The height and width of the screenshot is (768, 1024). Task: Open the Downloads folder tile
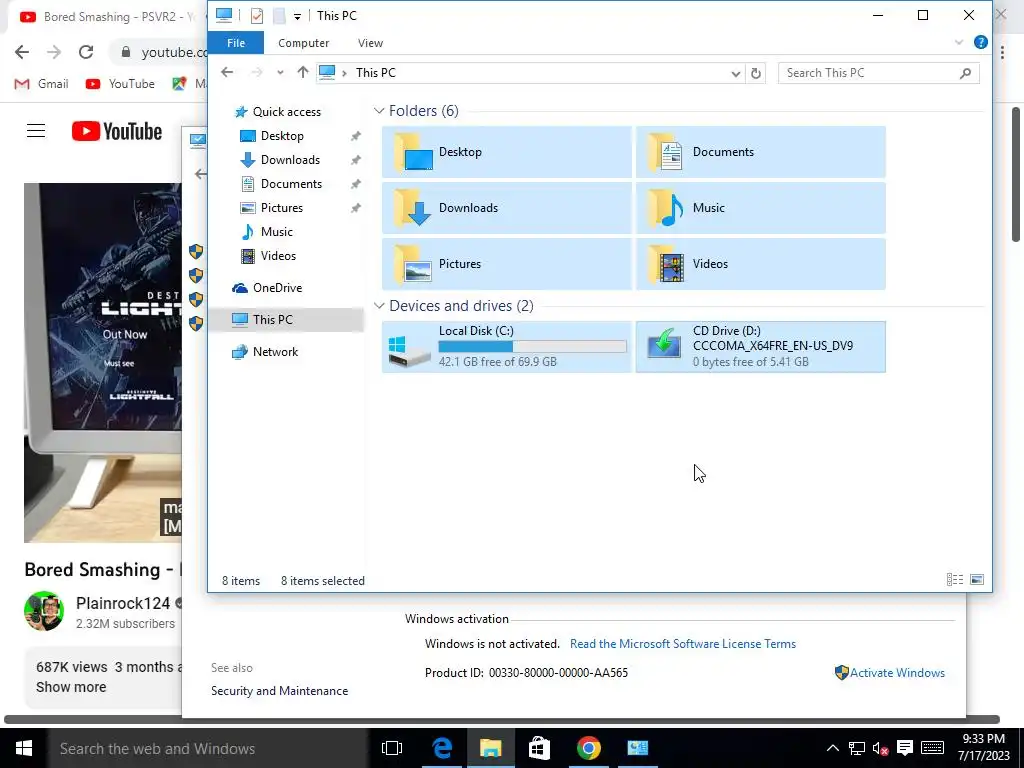click(x=507, y=208)
